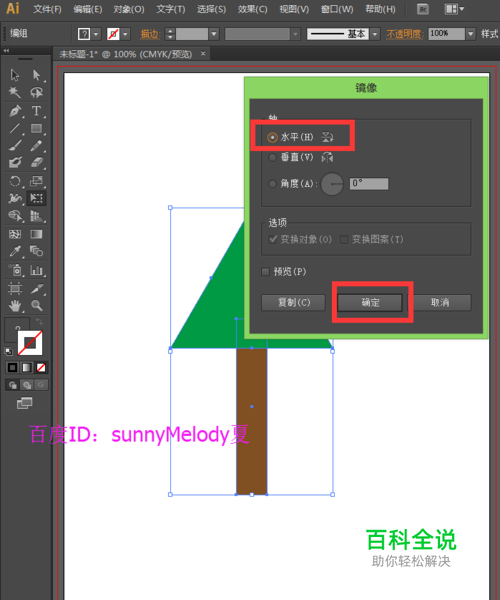Select the Eyedropper tool
This screenshot has height=600, width=500.
(x=15, y=251)
